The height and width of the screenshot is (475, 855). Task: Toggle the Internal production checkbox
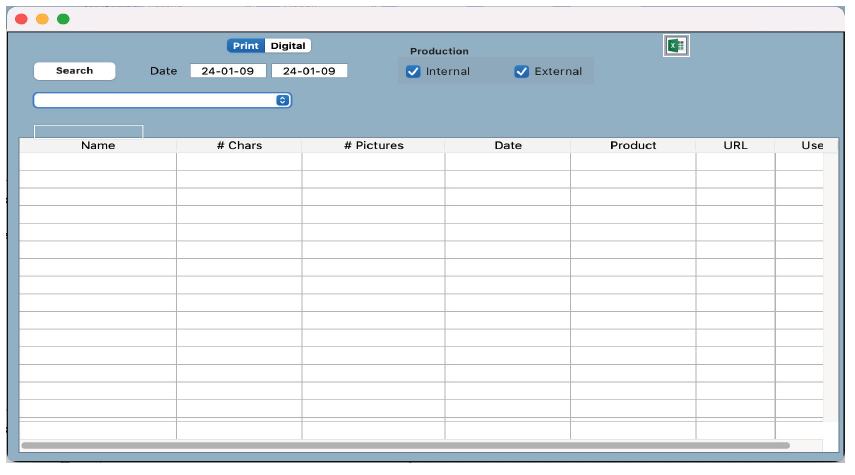[413, 72]
